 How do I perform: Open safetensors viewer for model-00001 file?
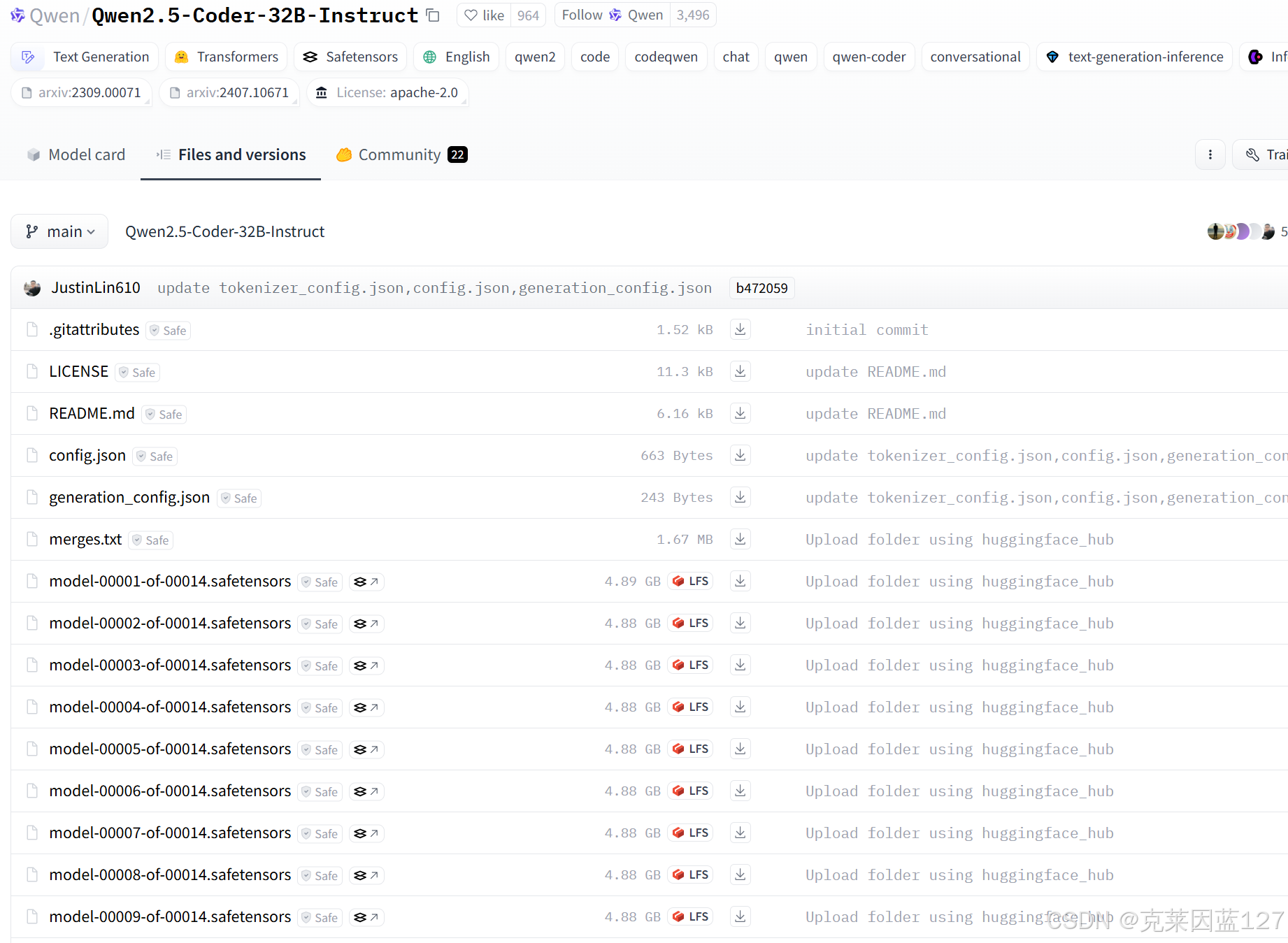366,582
